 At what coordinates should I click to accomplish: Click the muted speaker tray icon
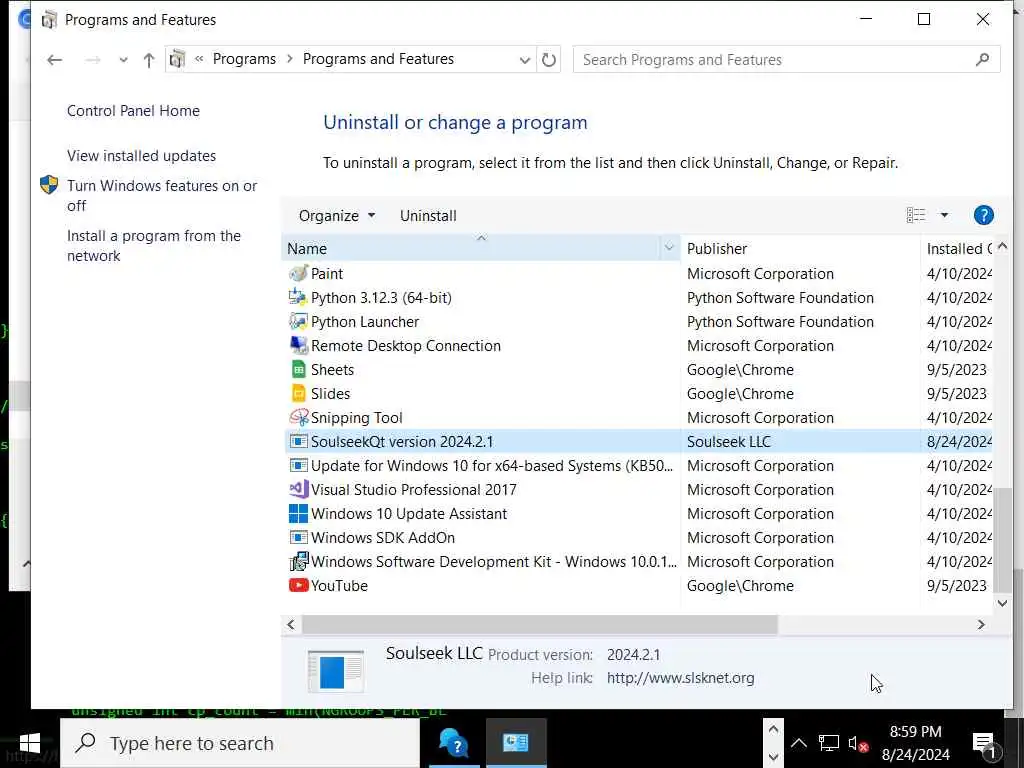coord(857,743)
